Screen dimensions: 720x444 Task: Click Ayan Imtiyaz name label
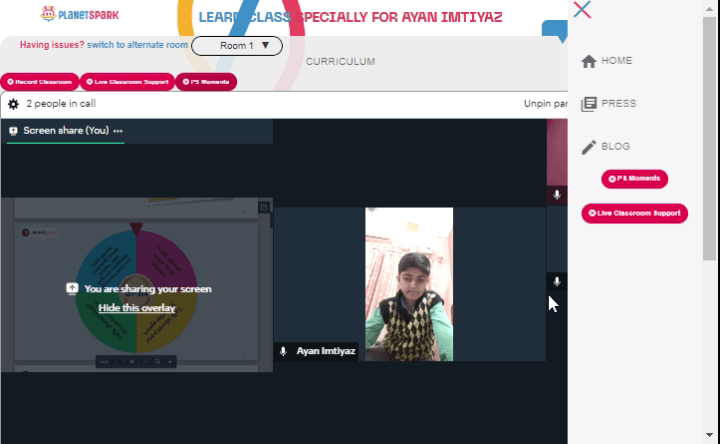326,351
